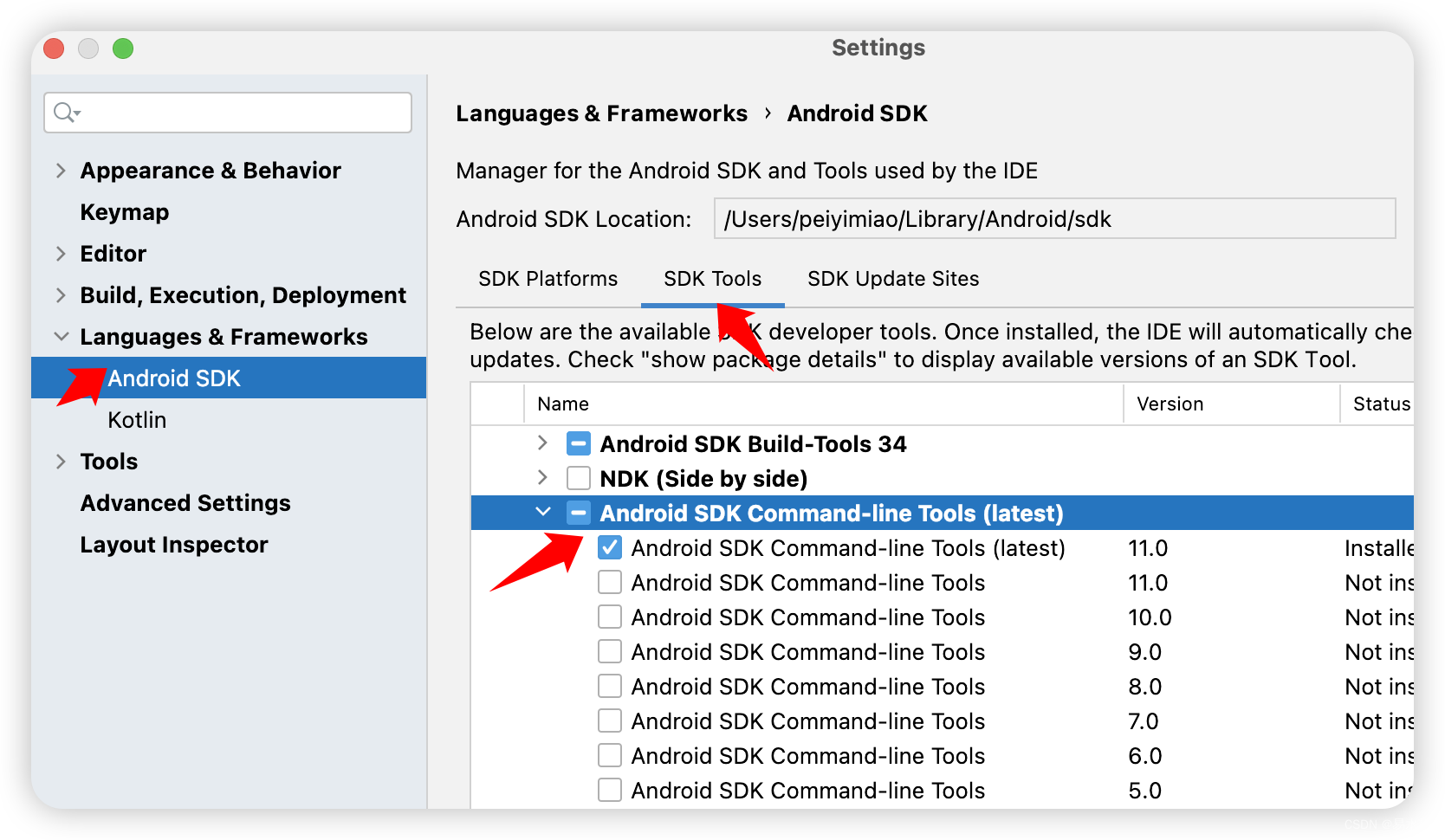Focus the settings search field
This screenshot has width=1445, height=840.
pos(228,113)
